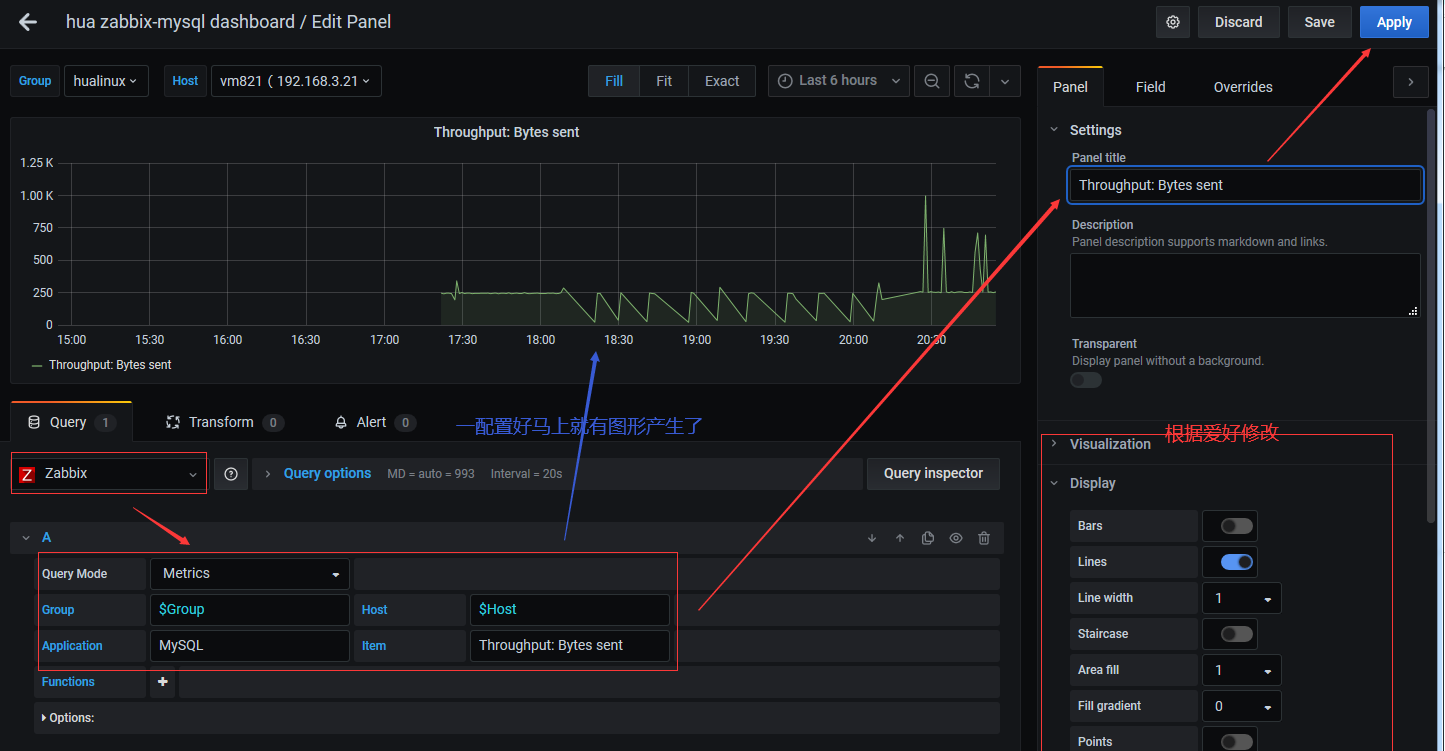Click the Application MySQL field
This screenshot has width=1445, height=751.
(x=250, y=646)
